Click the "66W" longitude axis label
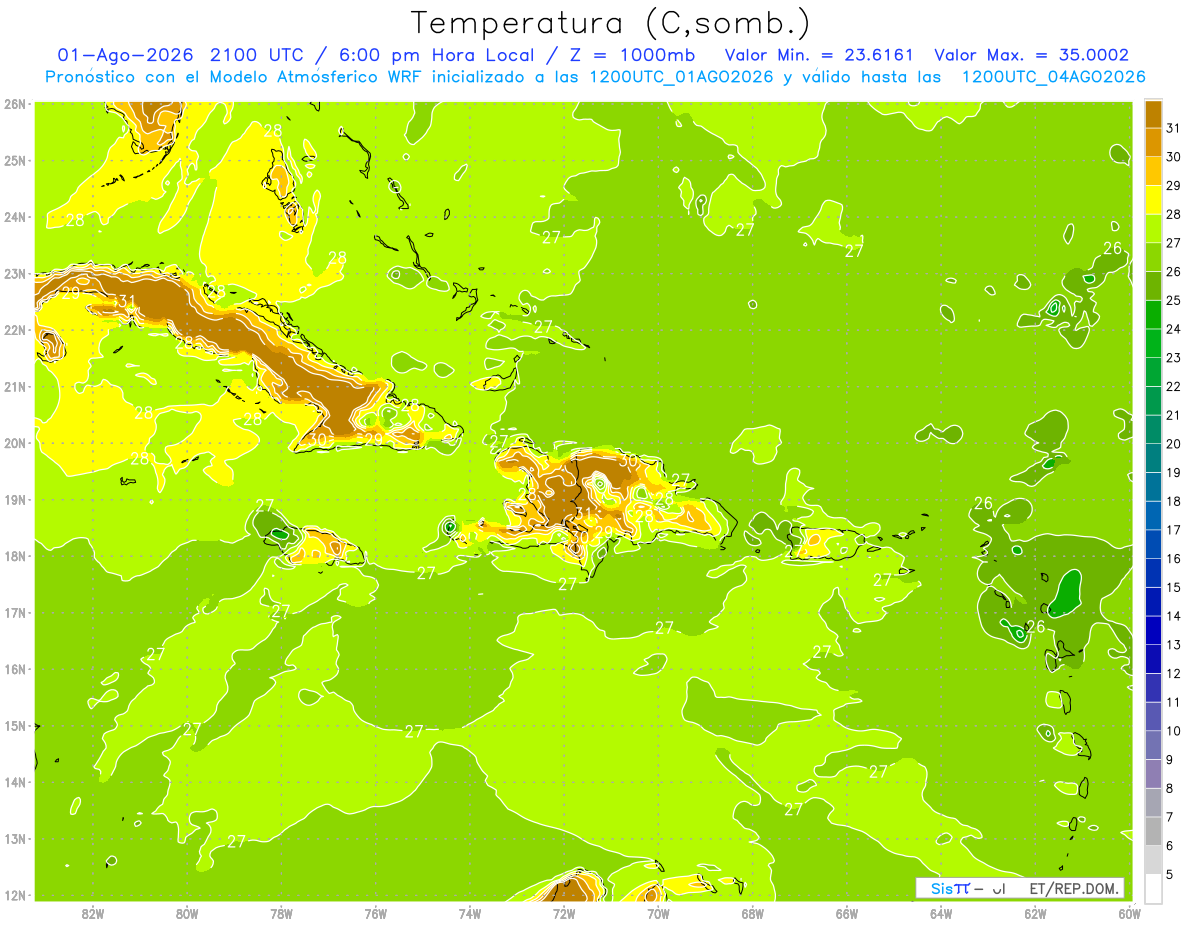The image size is (1200, 927). [x=846, y=913]
